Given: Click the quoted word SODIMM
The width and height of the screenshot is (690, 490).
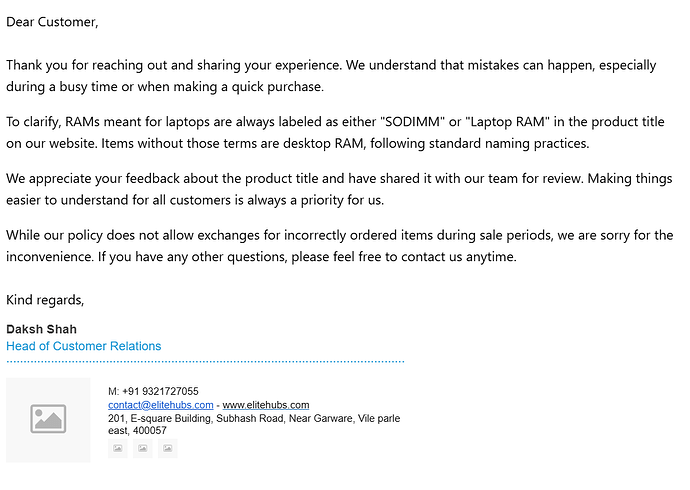Looking at the screenshot, I should (412, 122).
